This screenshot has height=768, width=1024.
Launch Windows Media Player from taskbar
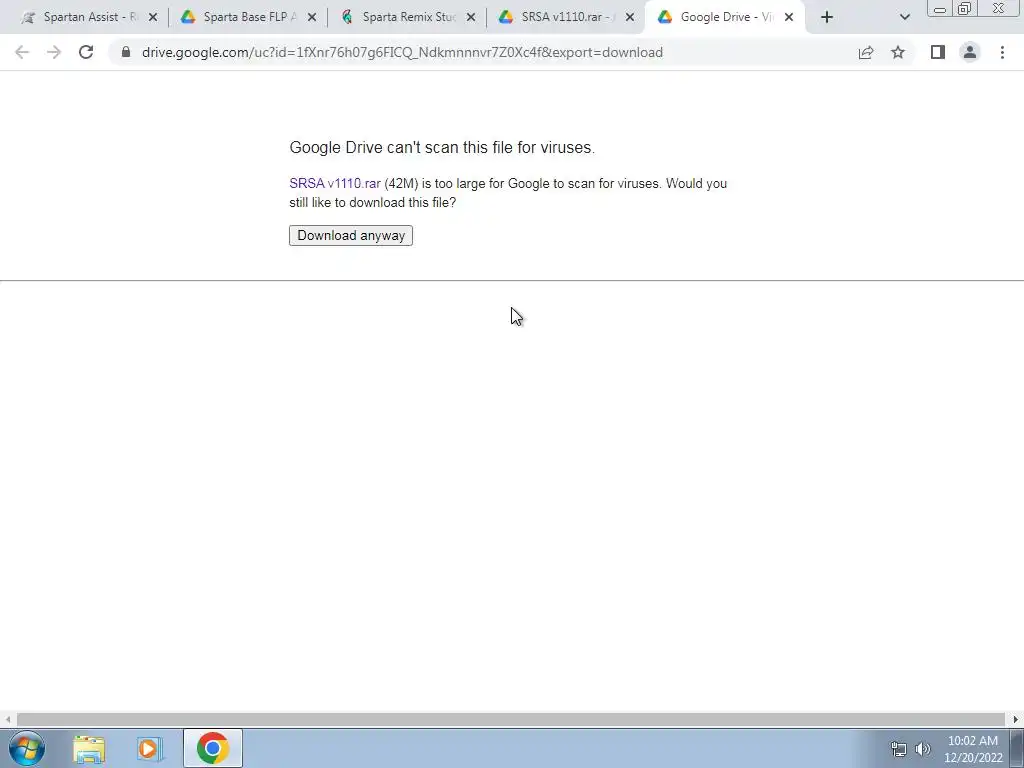(x=149, y=749)
